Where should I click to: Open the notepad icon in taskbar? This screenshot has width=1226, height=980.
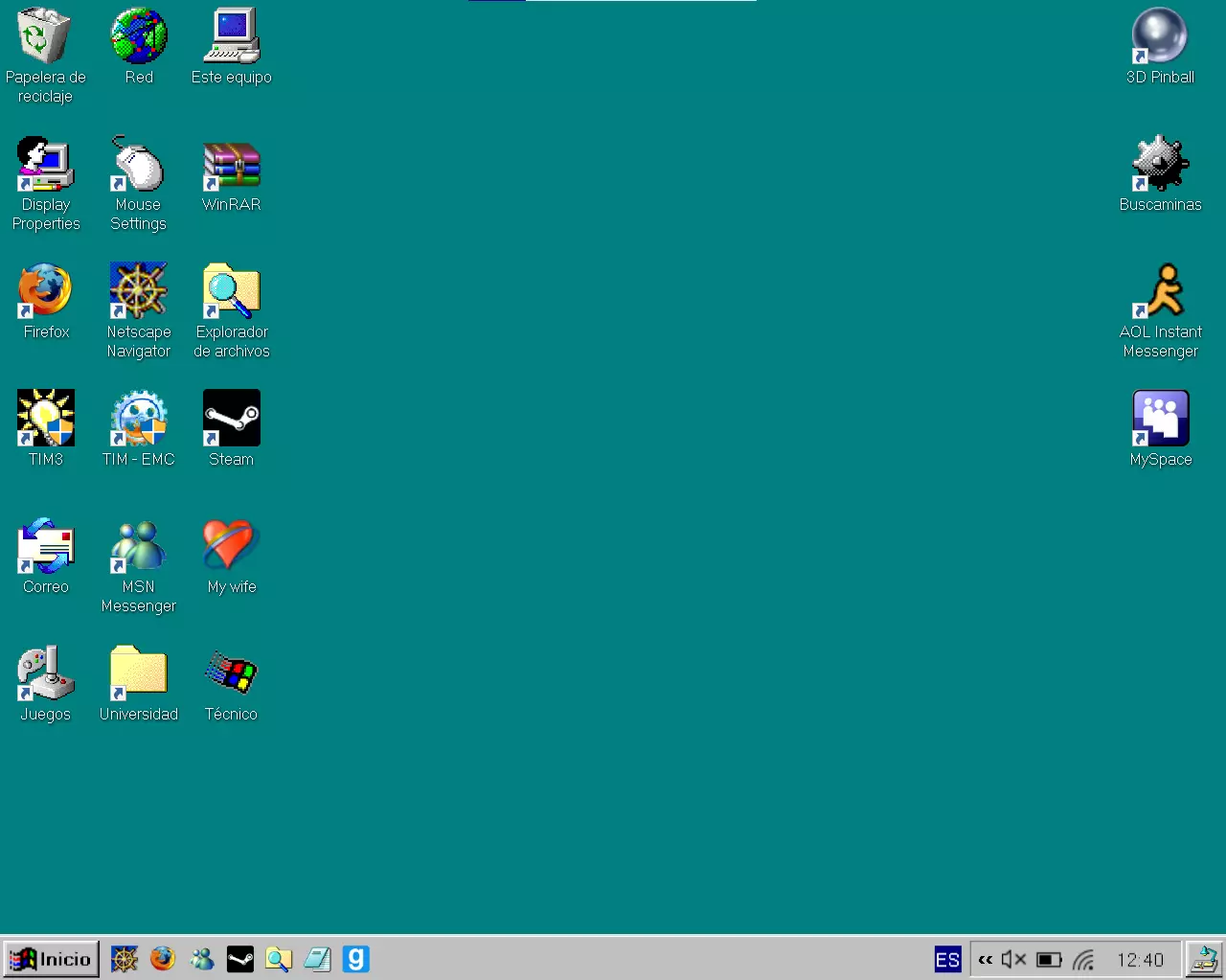[x=317, y=959]
